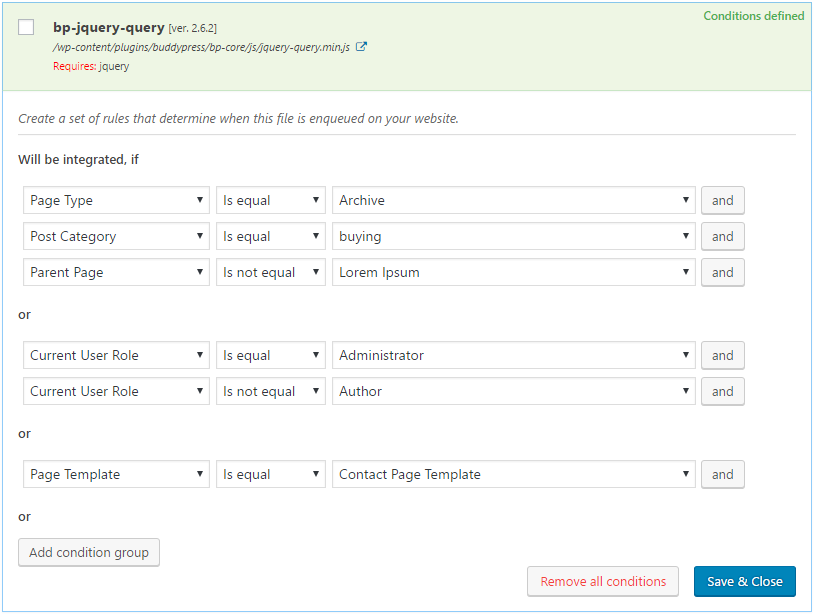Open the Post Category condition dropdown

click(116, 236)
